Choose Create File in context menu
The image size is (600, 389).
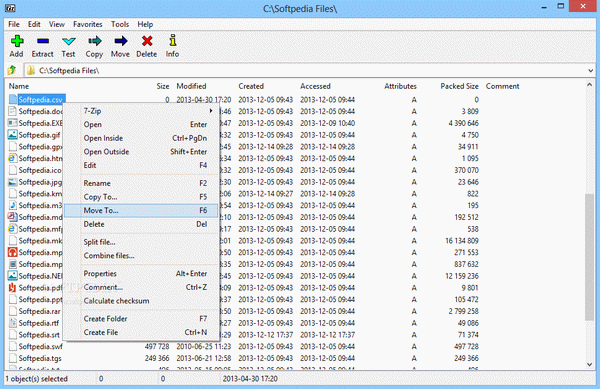(x=141, y=332)
